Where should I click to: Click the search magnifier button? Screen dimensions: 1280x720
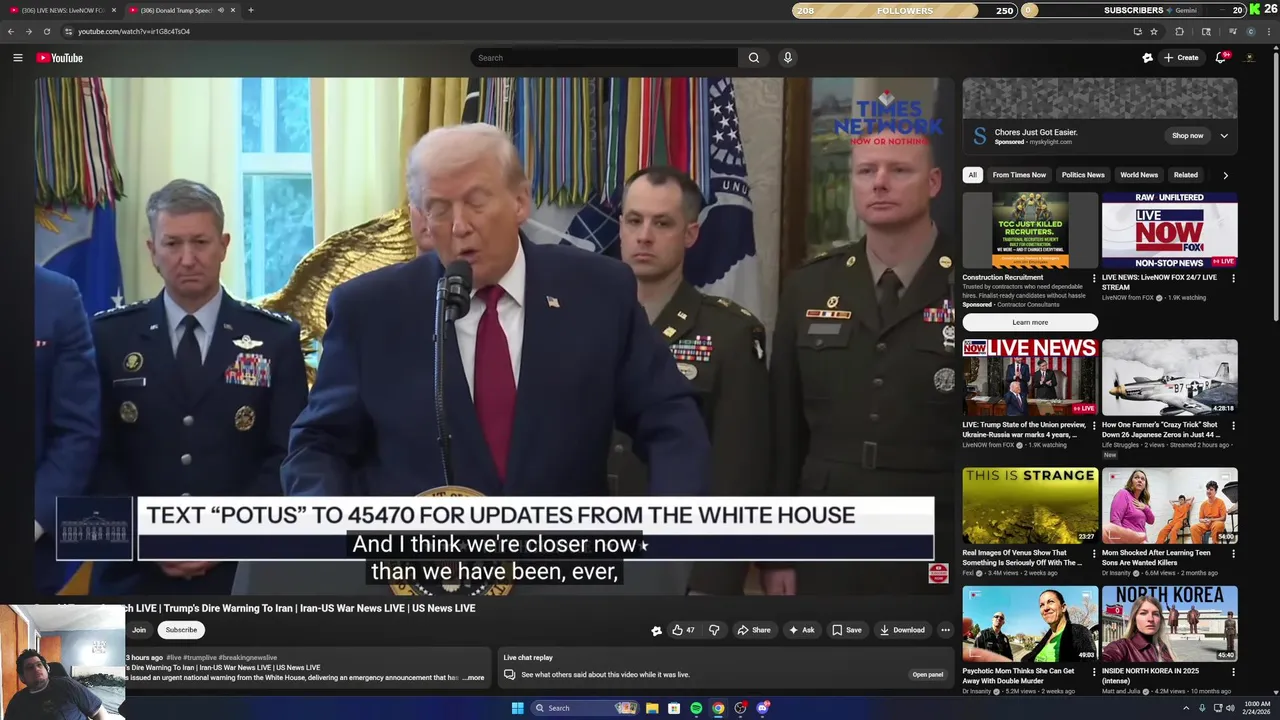pyautogui.click(x=754, y=58)
